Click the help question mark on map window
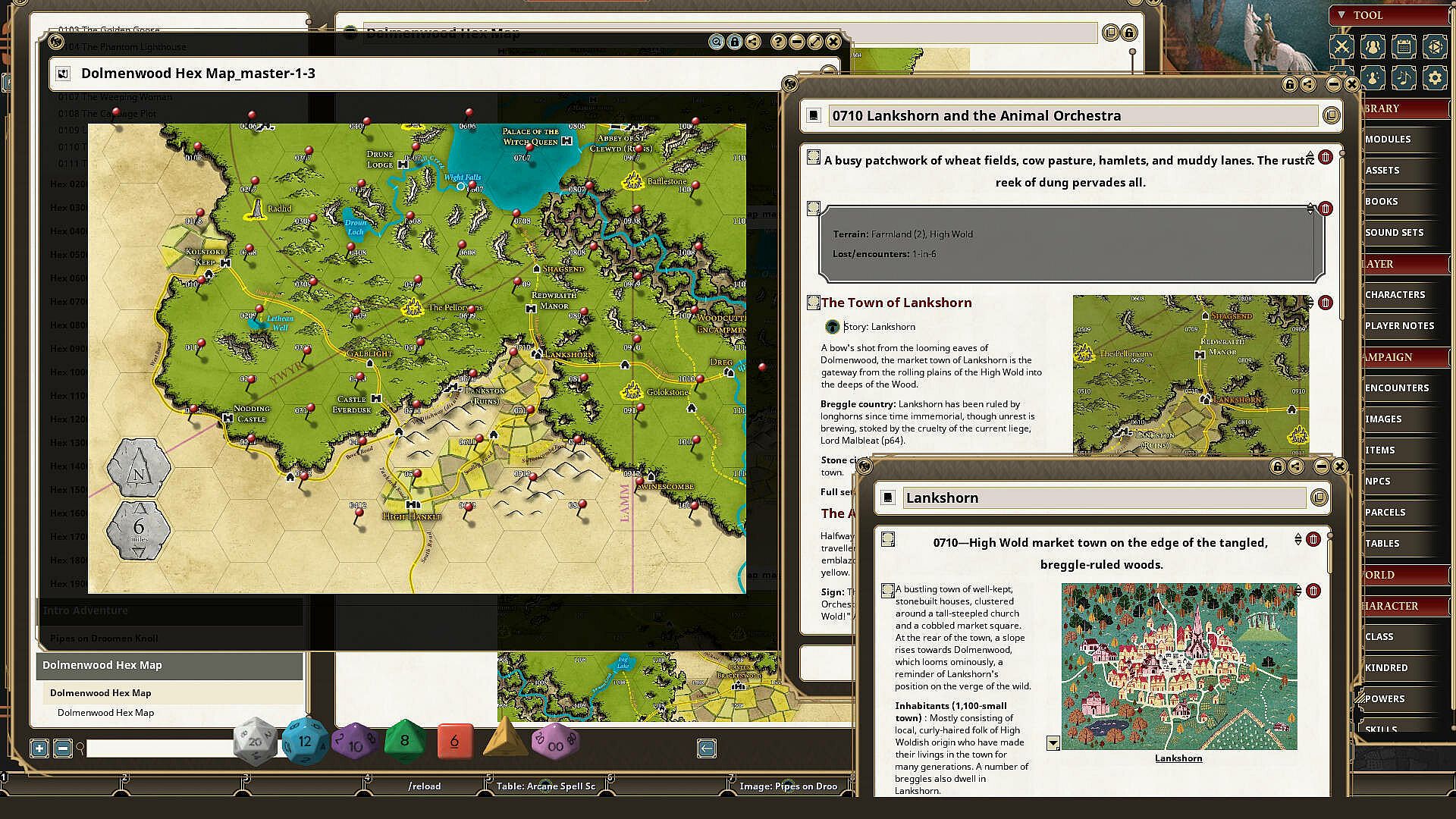The image size is (1456, 819). tap(778, 42)
